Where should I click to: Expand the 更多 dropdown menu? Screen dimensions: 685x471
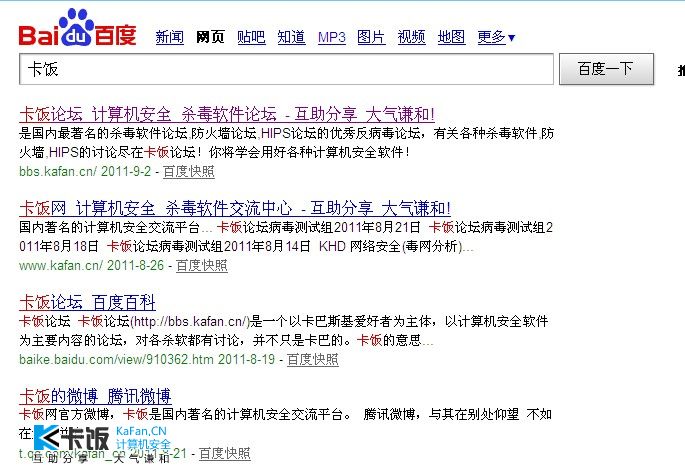pyautogui.click(x=496, y=37)
